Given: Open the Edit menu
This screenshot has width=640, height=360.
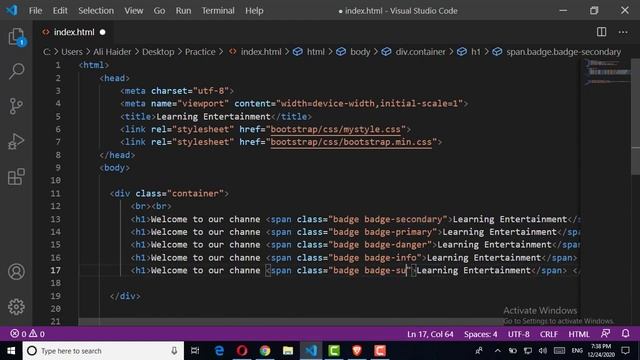Looking at the screenshot, I should click(x=60, y=11).
